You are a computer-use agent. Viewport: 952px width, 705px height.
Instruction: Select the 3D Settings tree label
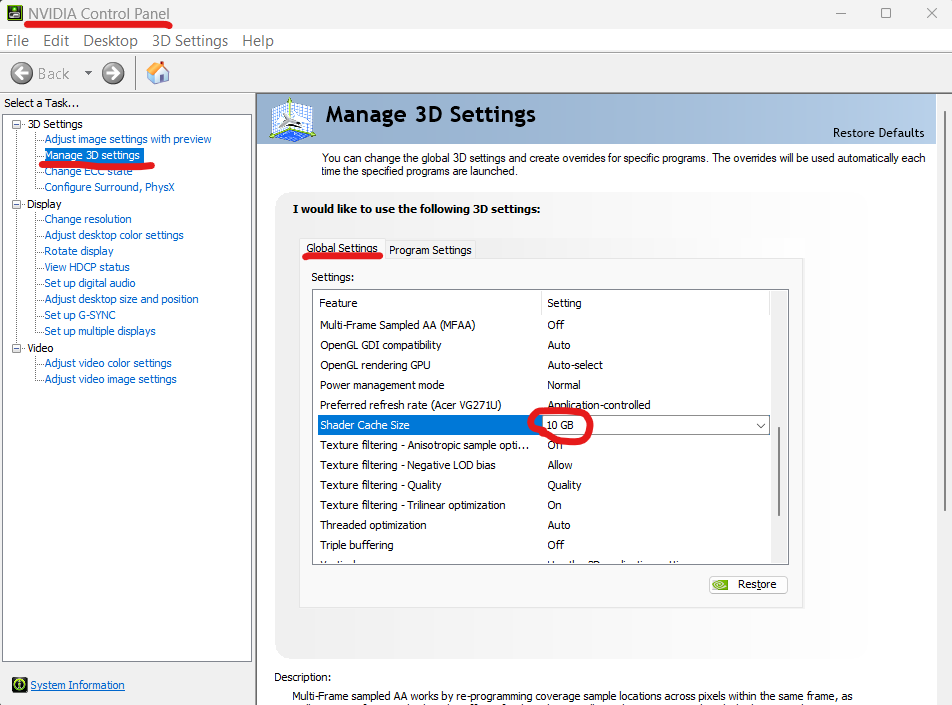(55, 124)
